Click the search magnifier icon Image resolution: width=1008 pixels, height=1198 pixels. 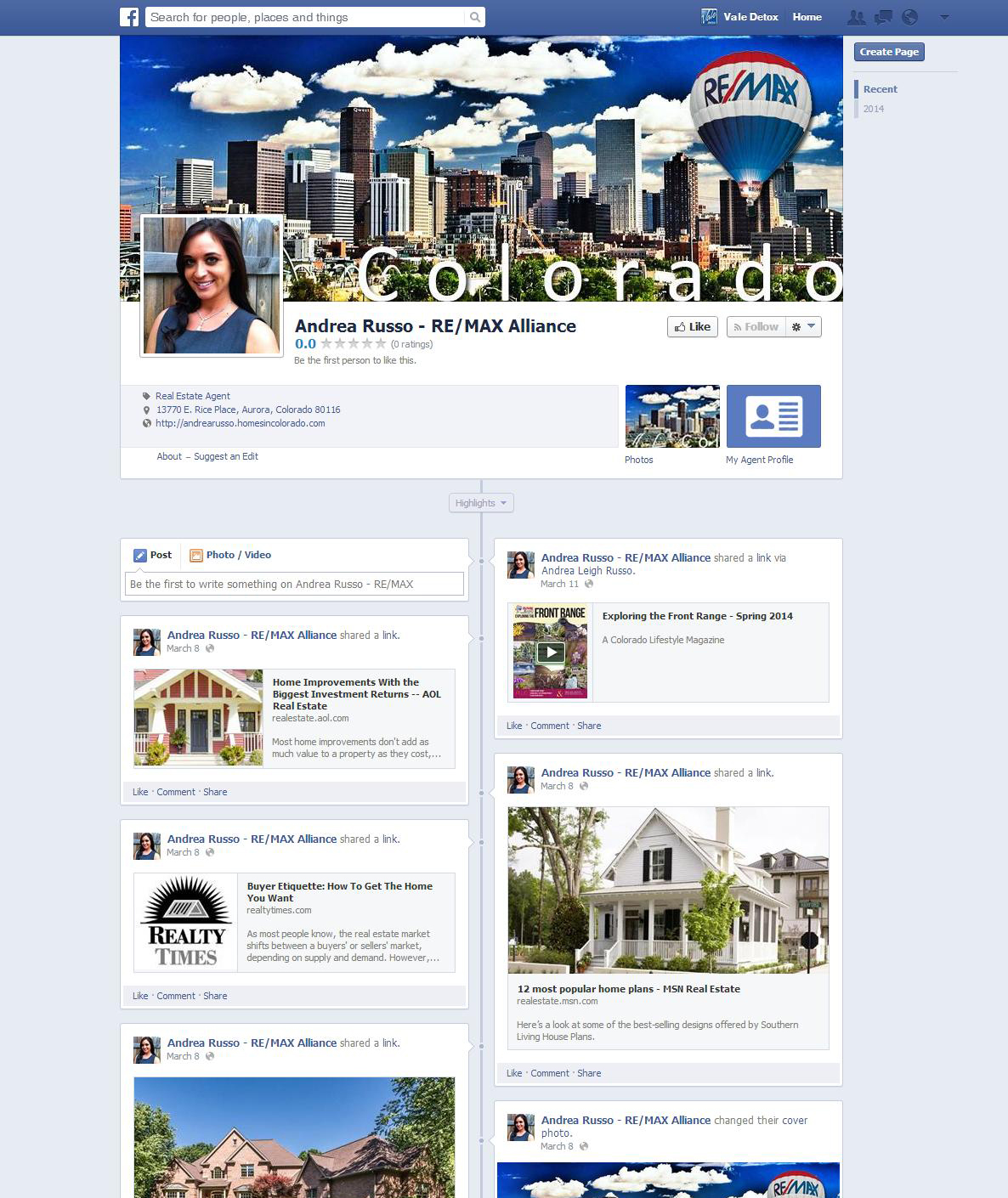(x=474, y=17)
